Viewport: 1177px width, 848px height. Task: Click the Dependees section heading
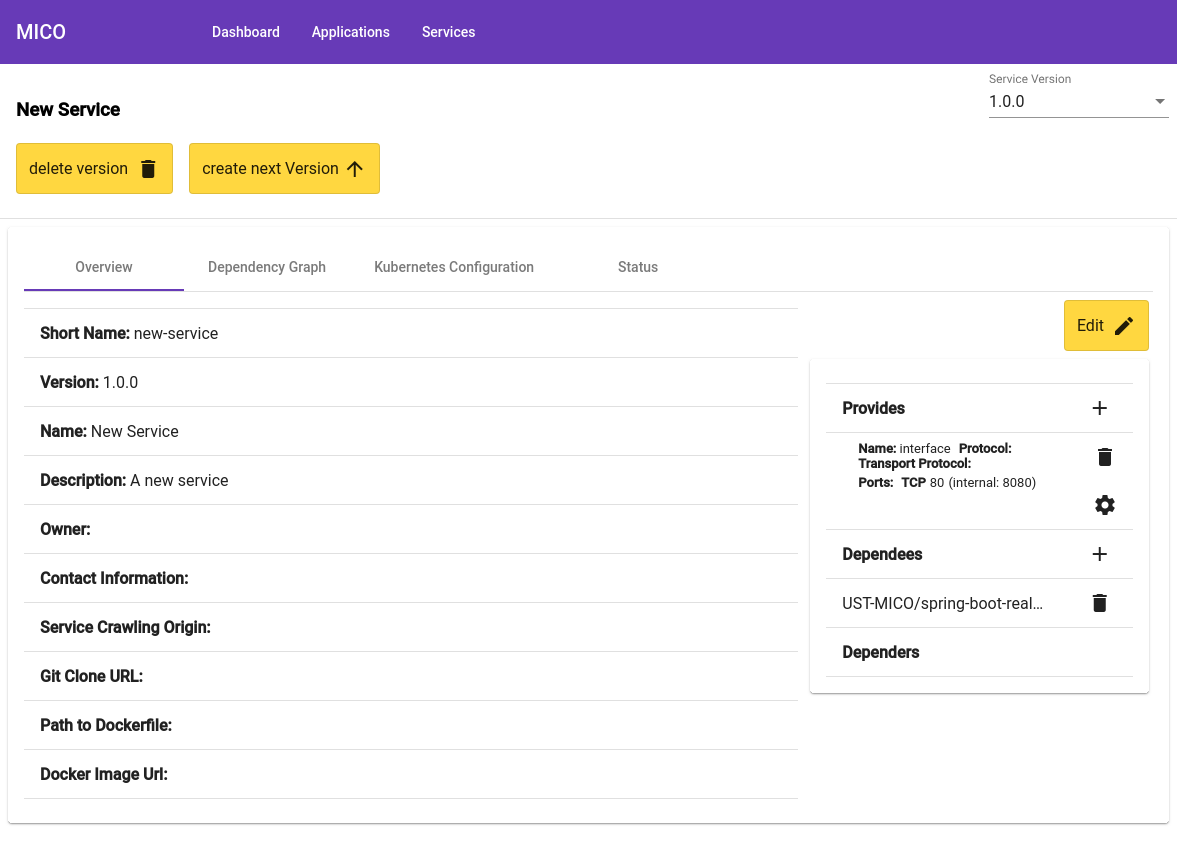882,554
